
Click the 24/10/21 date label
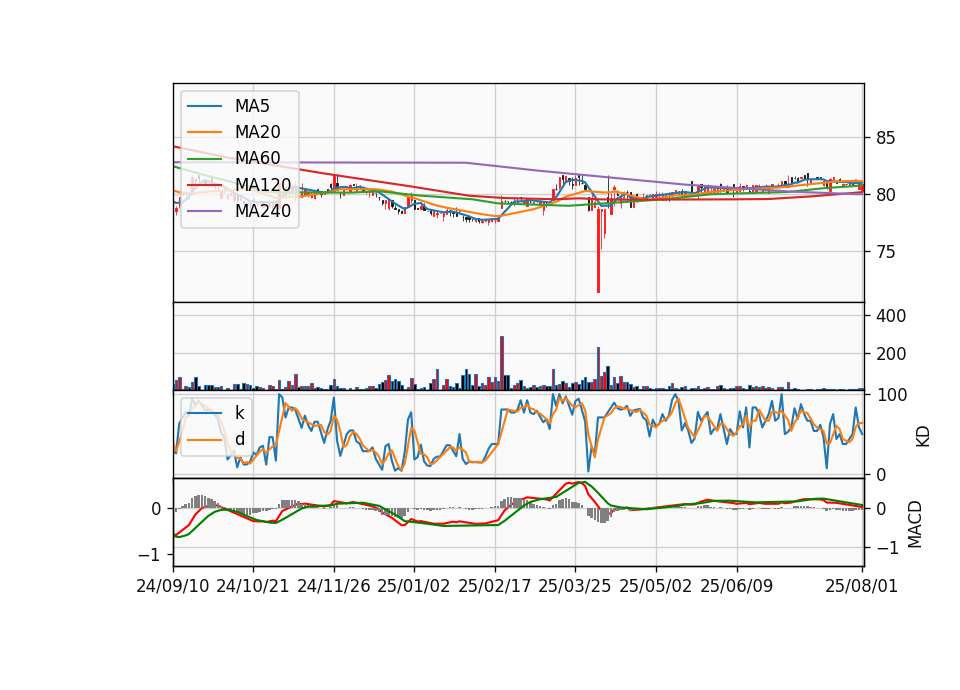click(253, 586)
